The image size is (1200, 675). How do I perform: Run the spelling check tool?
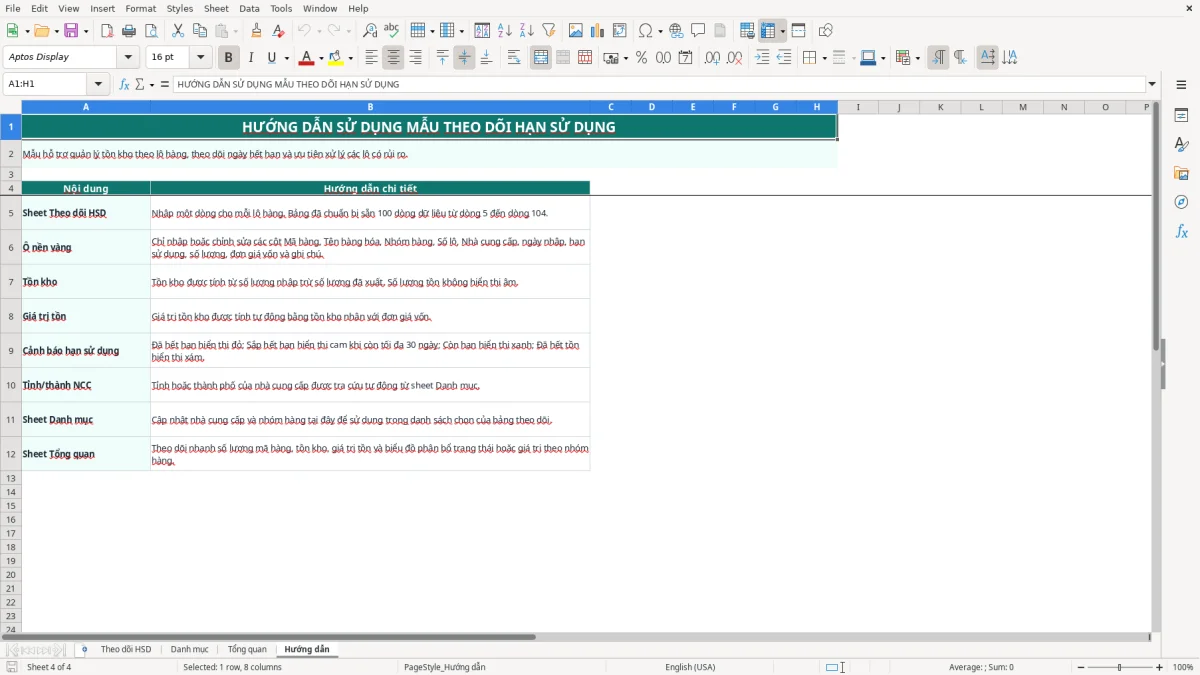click(392, 31)
